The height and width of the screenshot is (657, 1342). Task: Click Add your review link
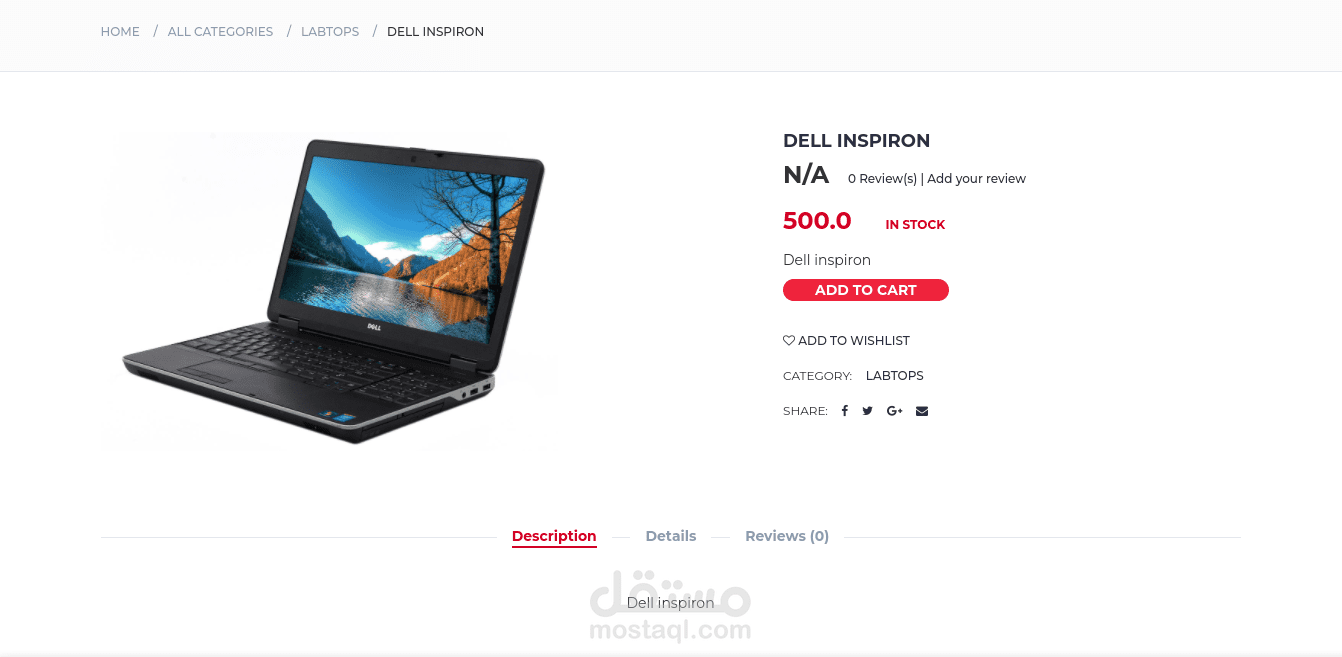pos(976,179)
